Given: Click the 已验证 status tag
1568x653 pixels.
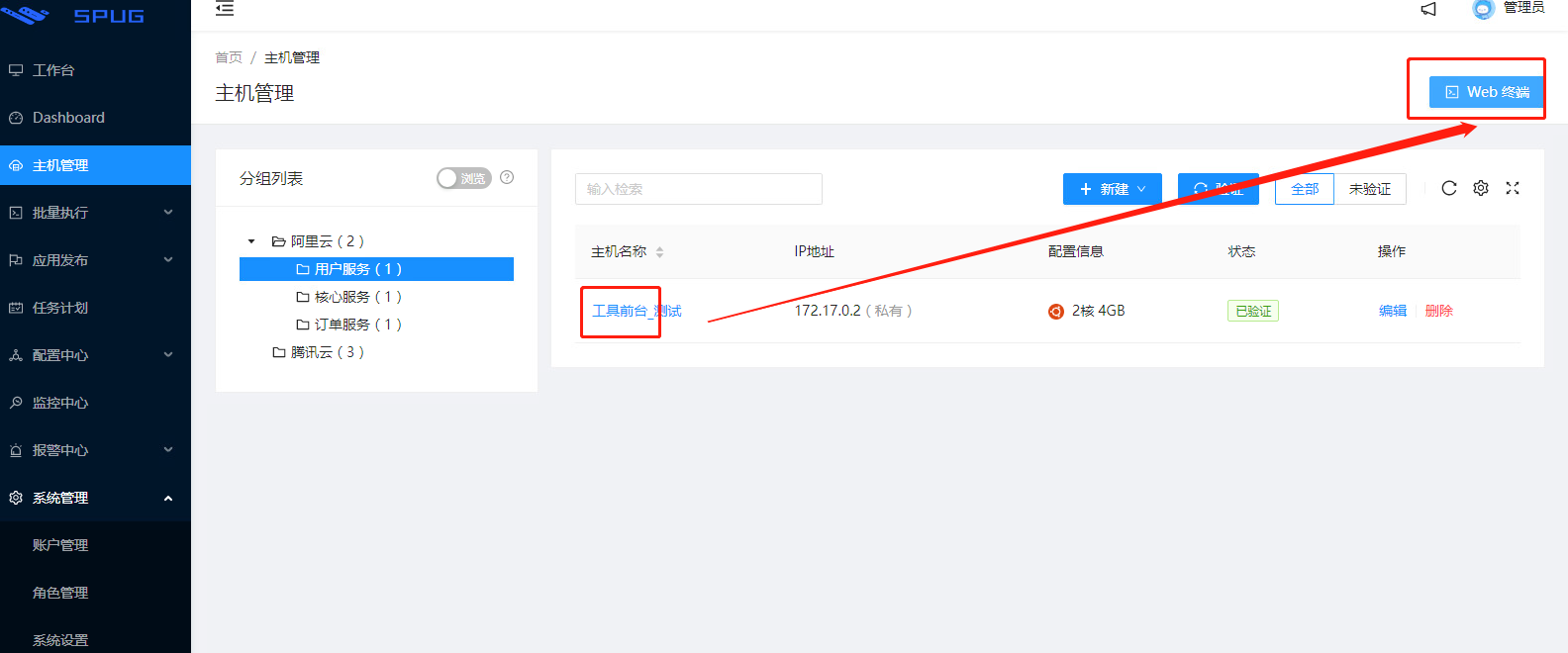Looking at the screenshot, I should [1253, 311].
